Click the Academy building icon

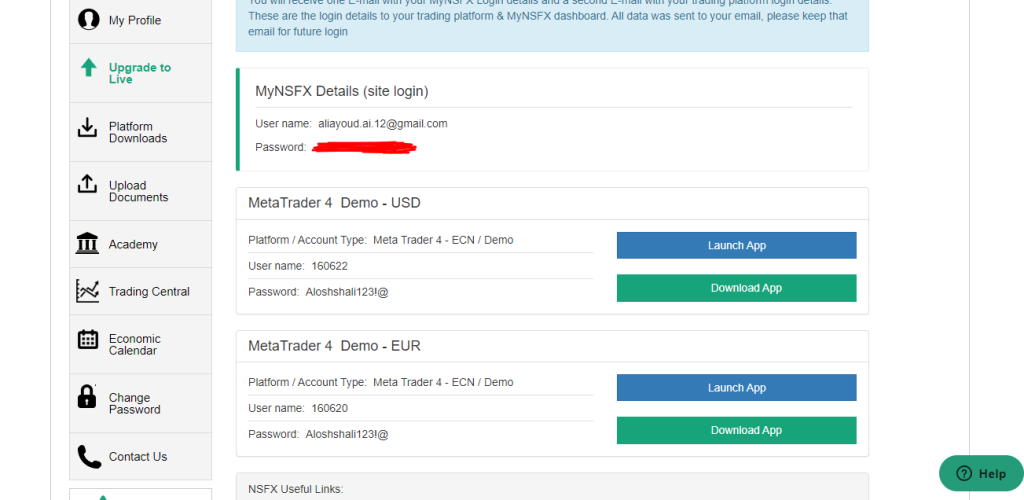(88, 243)
